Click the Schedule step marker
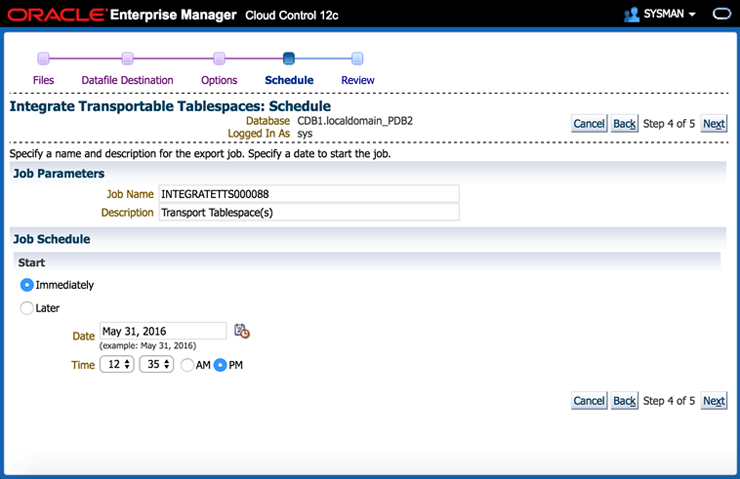740x479 pixels. coord(289,59)
